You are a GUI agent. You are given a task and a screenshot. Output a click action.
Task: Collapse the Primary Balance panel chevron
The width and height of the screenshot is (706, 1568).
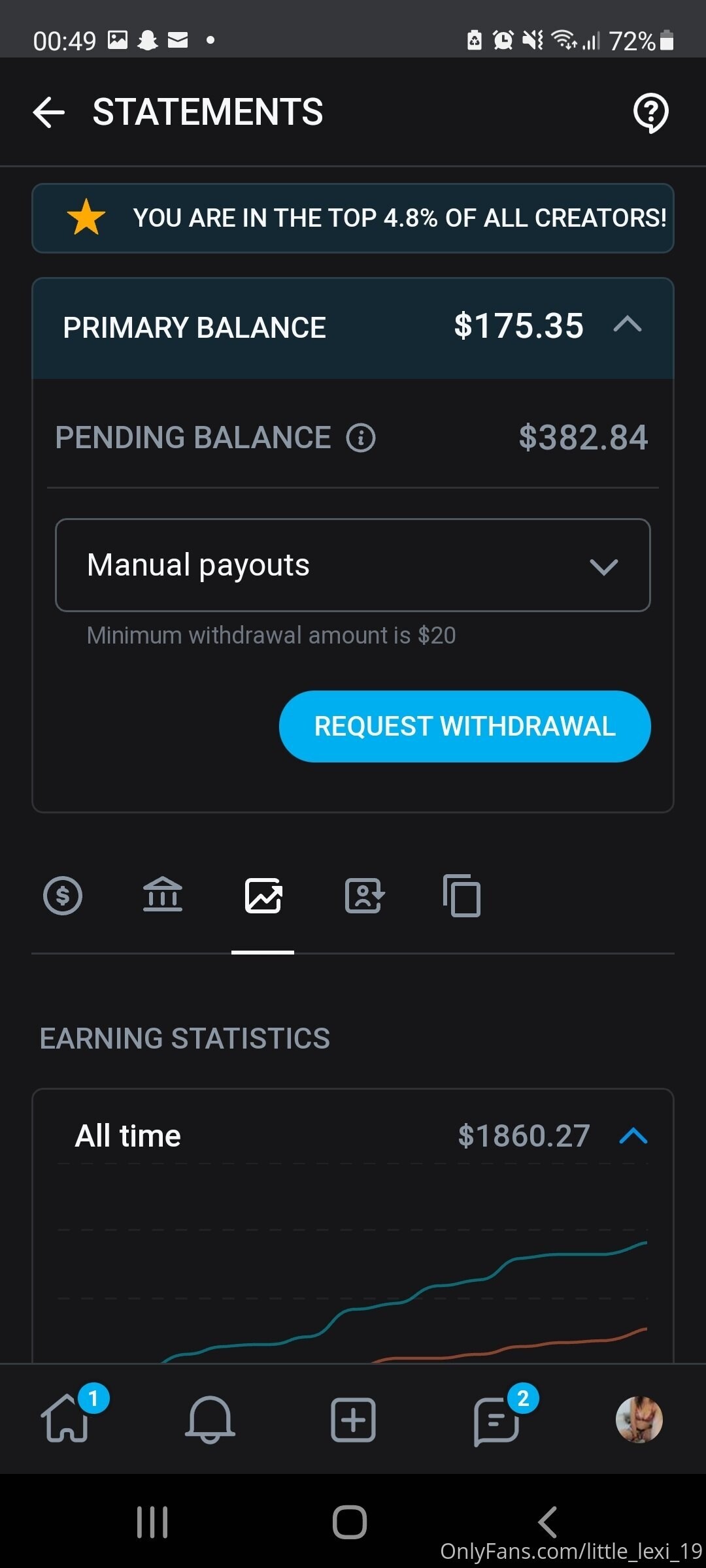click(x=628, y=325)
